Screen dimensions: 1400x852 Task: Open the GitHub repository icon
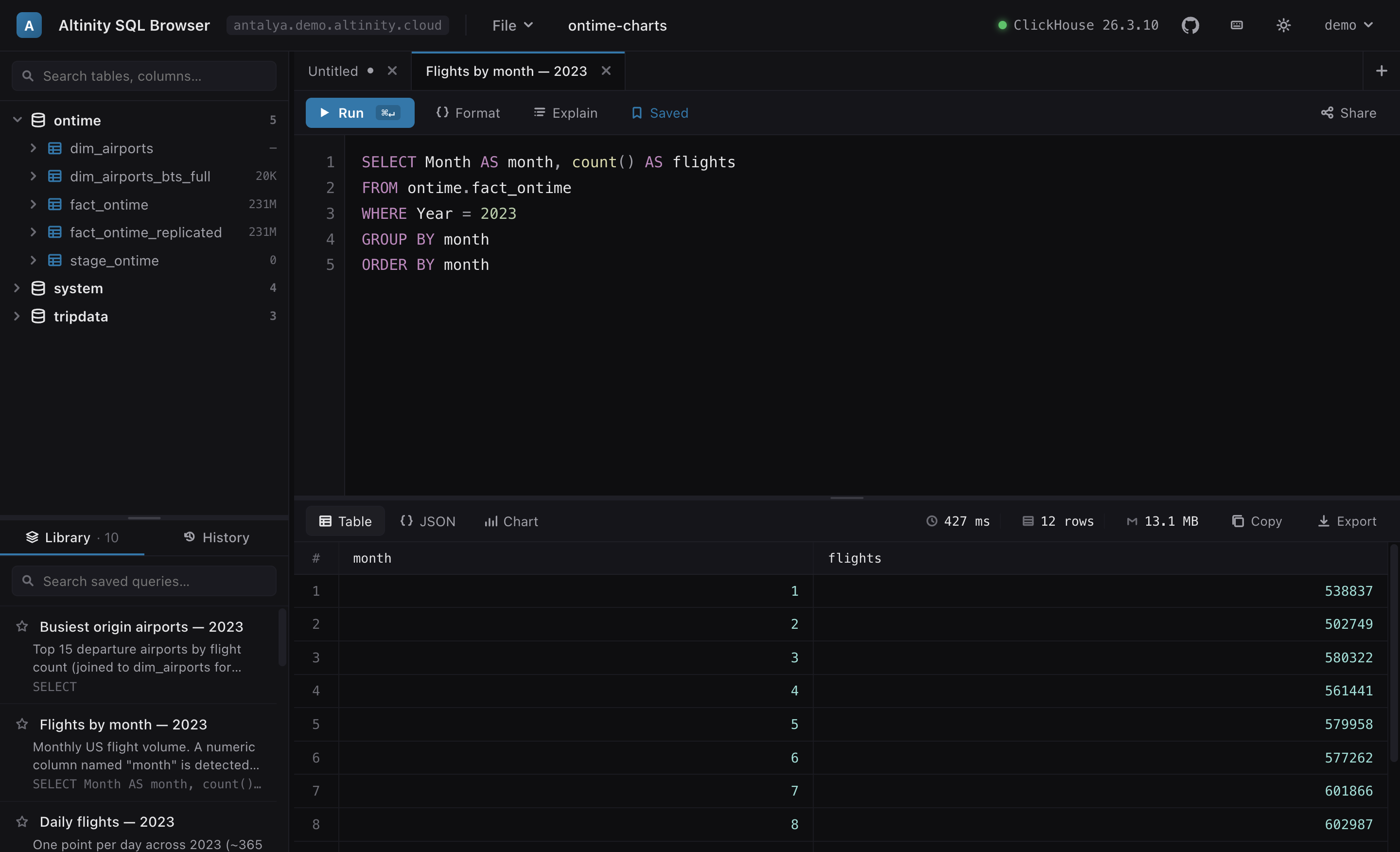coord(1190,25)
